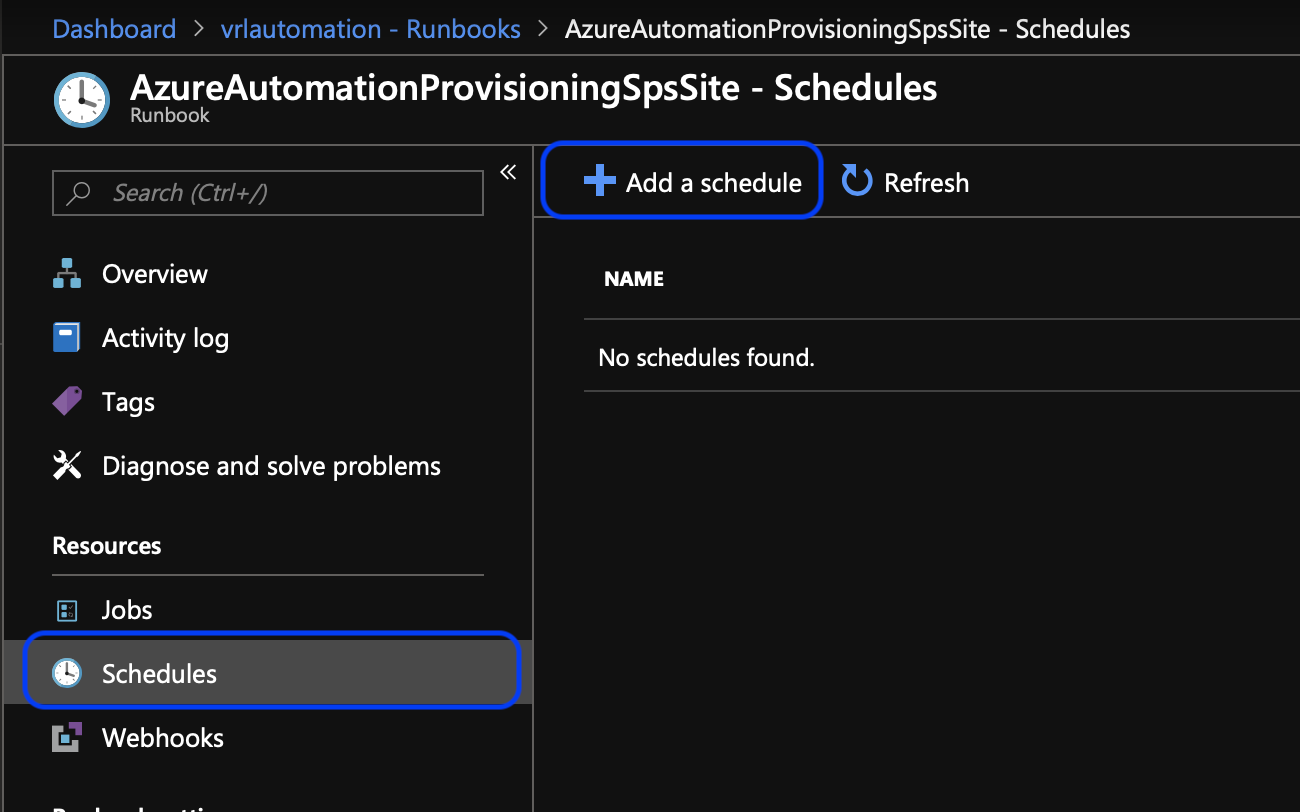Image resolution: width=1300 pixels, height=812 pixels.
Task: Click the Overview icon in the sidebar
Action: click(67, 274)
